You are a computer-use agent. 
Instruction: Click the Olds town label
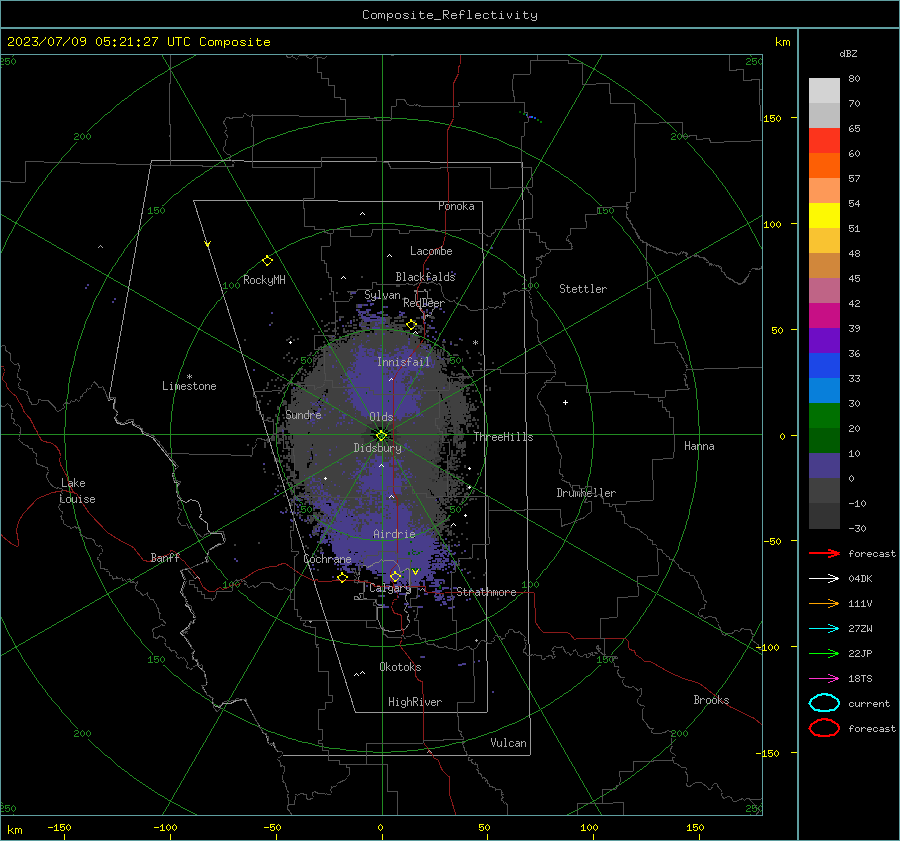[381, 417]
